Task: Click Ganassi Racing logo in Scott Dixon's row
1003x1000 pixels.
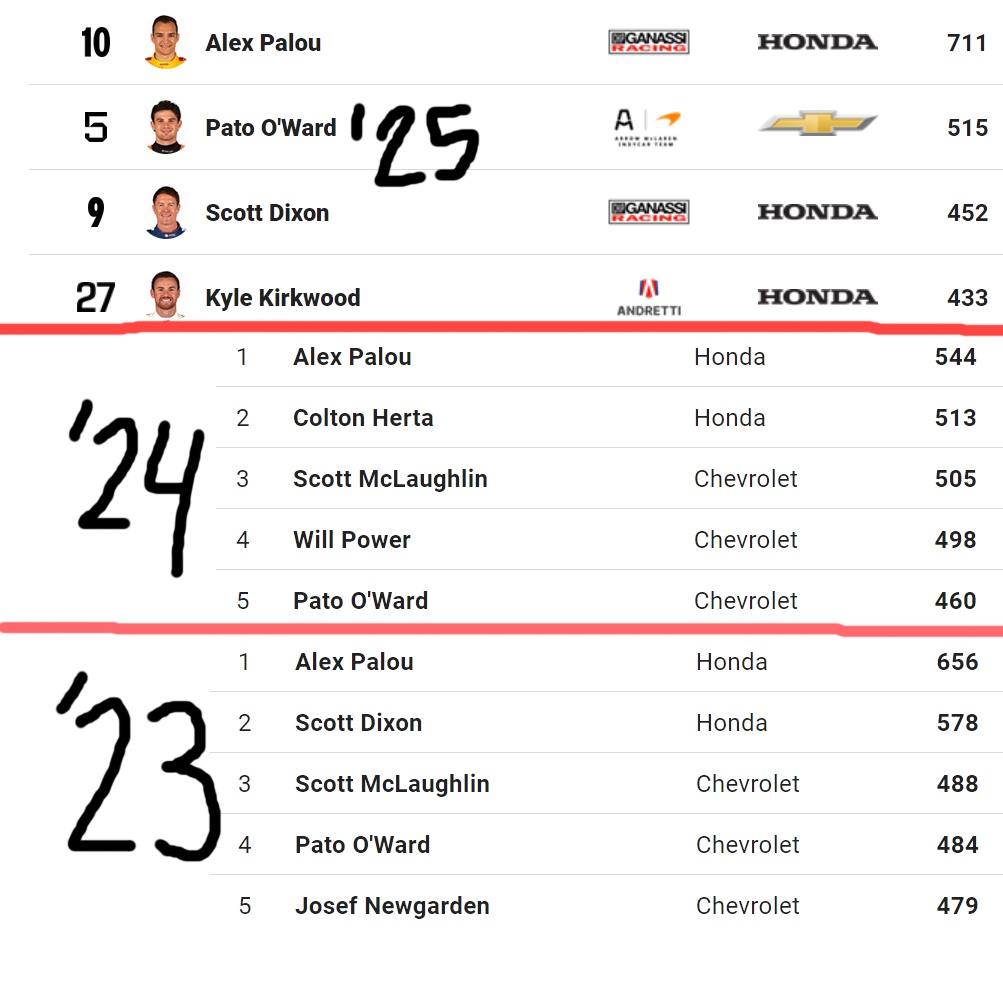Action: pos(649,212)
